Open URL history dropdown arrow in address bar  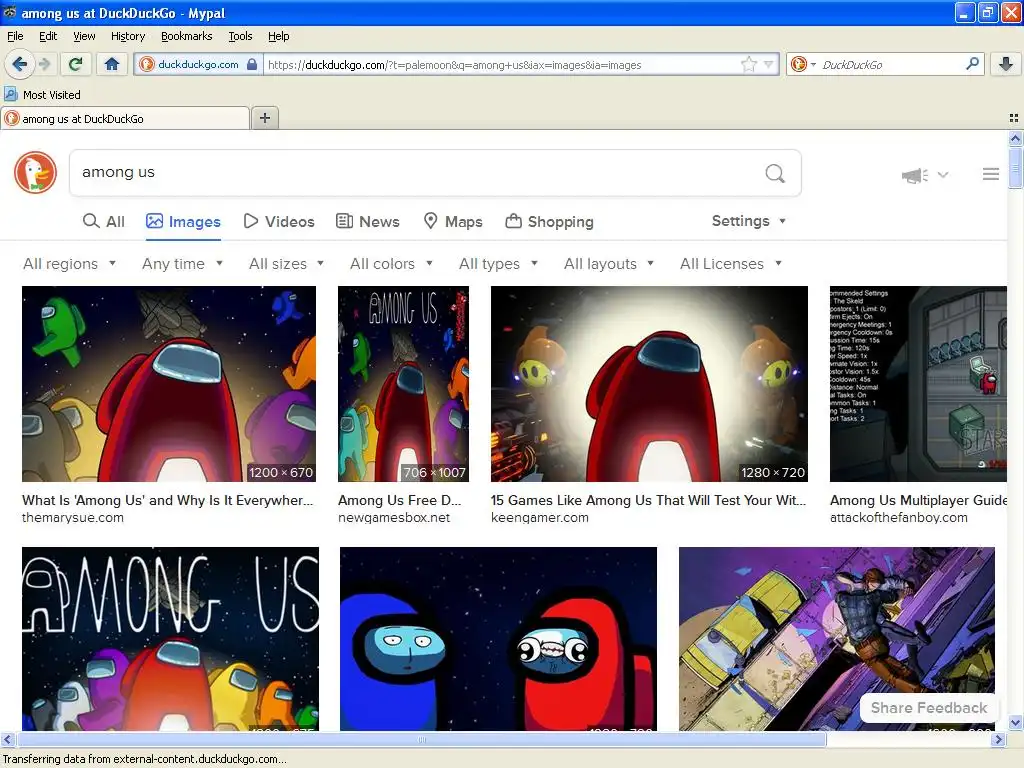(x=769, y=64)
